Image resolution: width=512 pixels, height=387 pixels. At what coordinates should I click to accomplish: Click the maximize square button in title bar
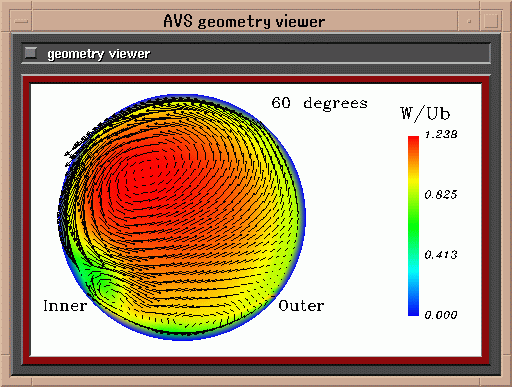491,21
